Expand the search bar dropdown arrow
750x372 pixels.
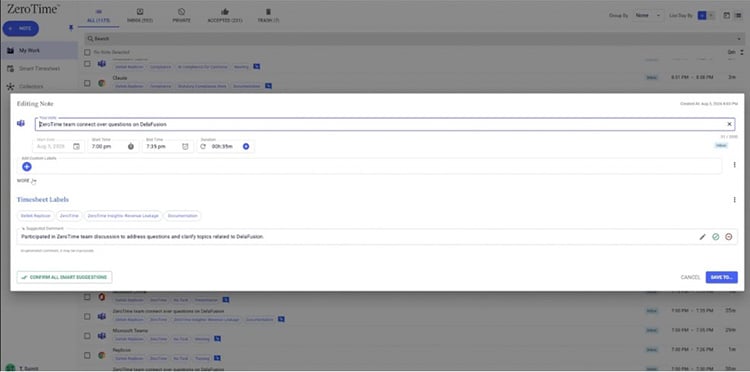point(739,39)
